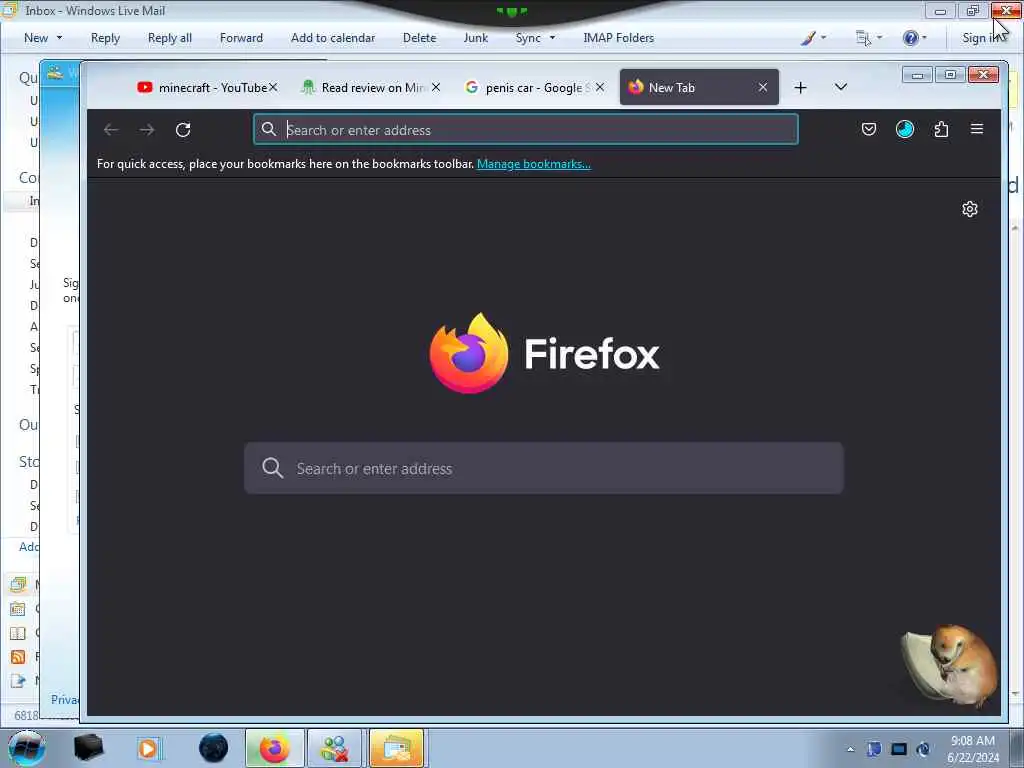This screenshot has height=768, width=1024.
Task: Close the minecraft - YouTube tab
Action: pos(273,87)
